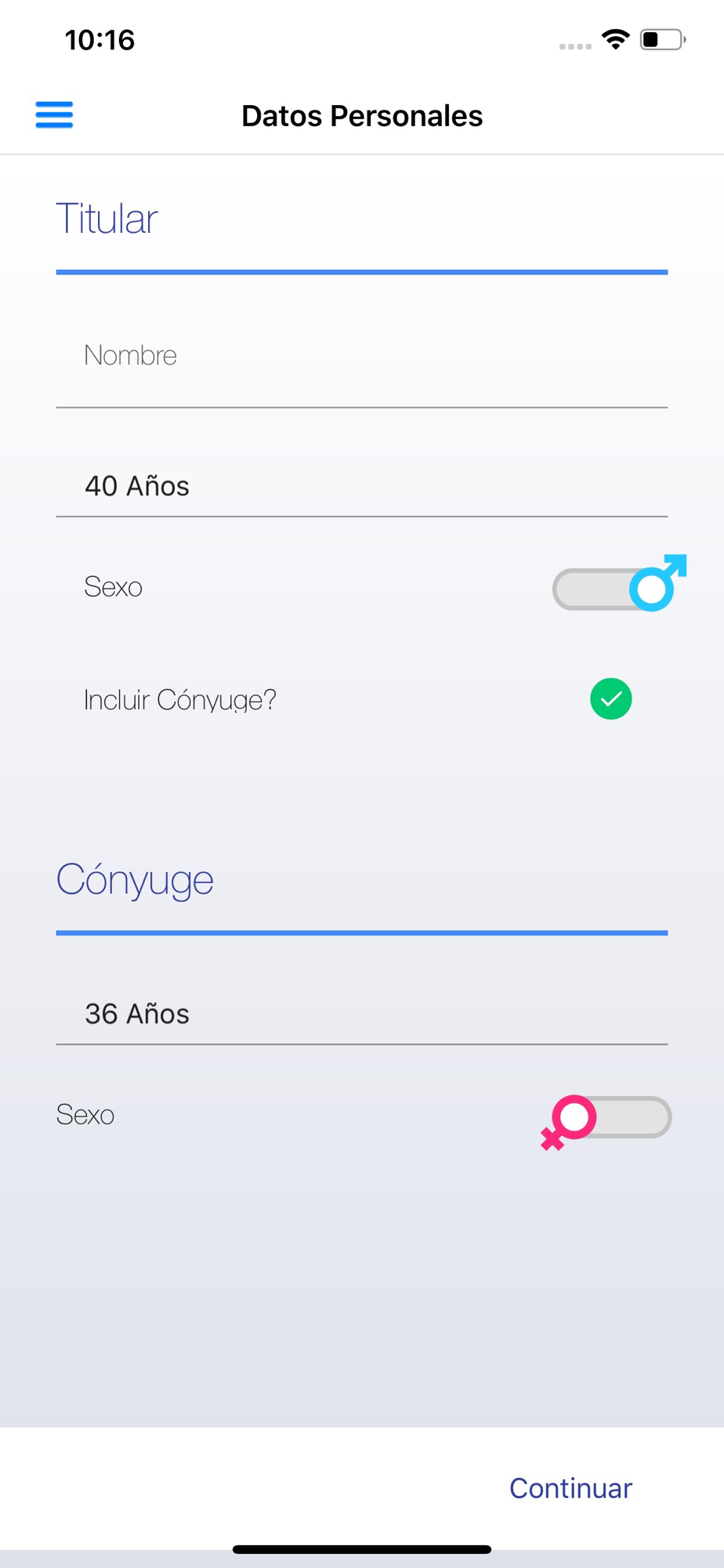Open the 36 Años spouse age picker
This screenshot has height=1568, width=724.
(362, 1014)
